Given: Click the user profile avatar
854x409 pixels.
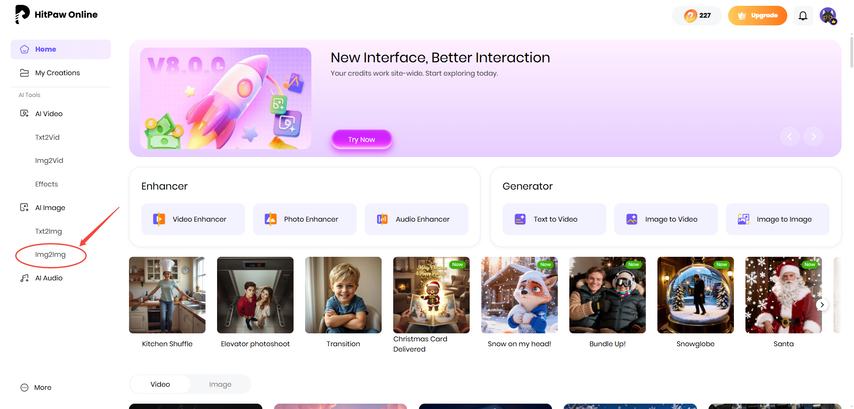Looking at the screenshot, I should click(x=828, y=16).
